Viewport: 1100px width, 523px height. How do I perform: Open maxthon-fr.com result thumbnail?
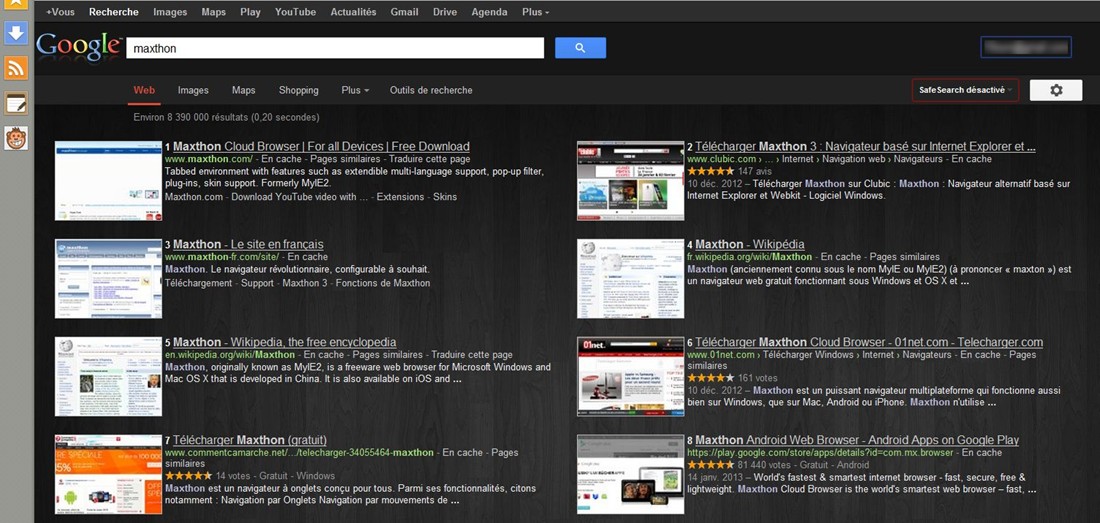click(x=108, y=278)
